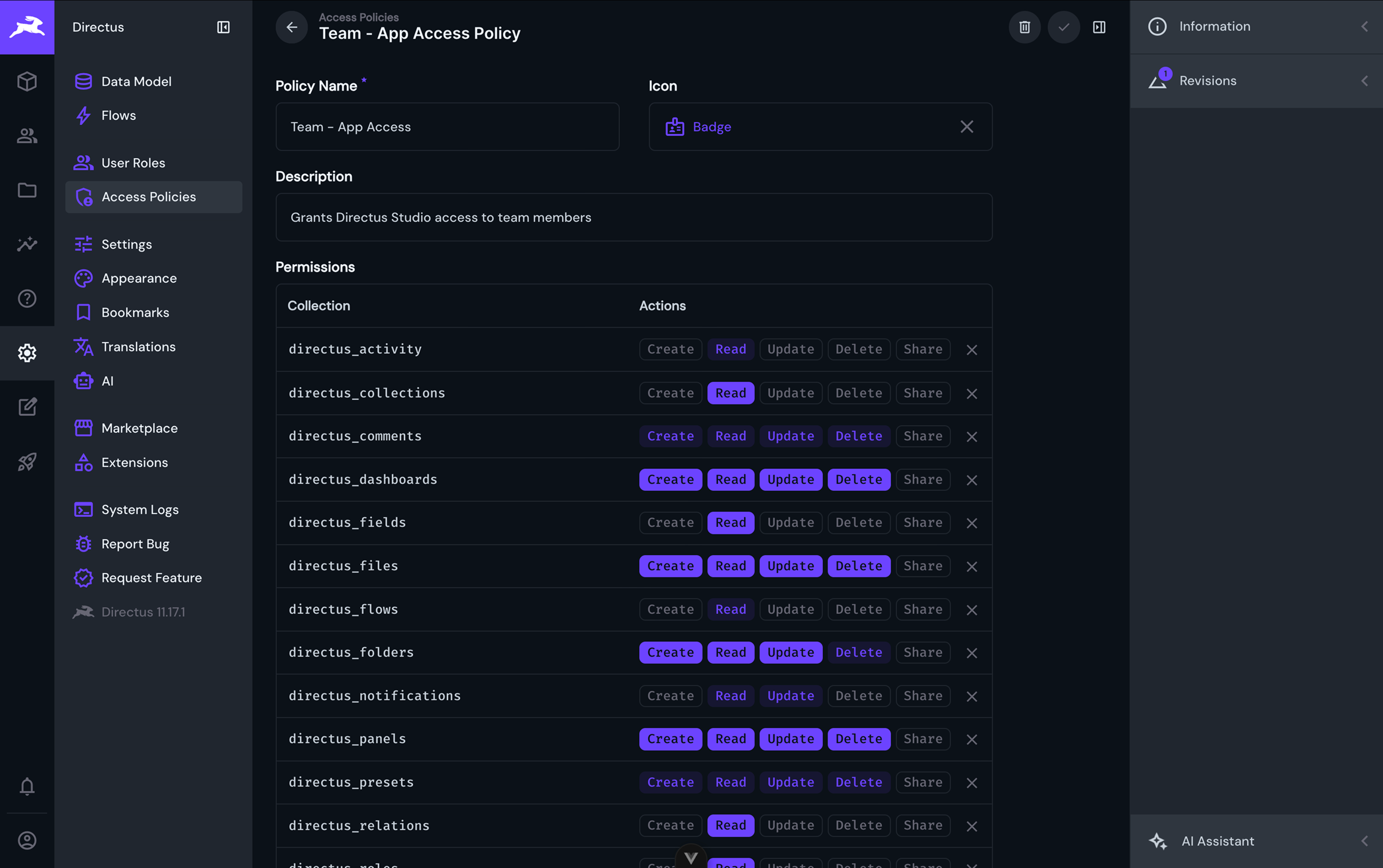This screenshot has width=1383, height=868.
Task: Open the Badge icon picker
Action: (x=820, y=127)
